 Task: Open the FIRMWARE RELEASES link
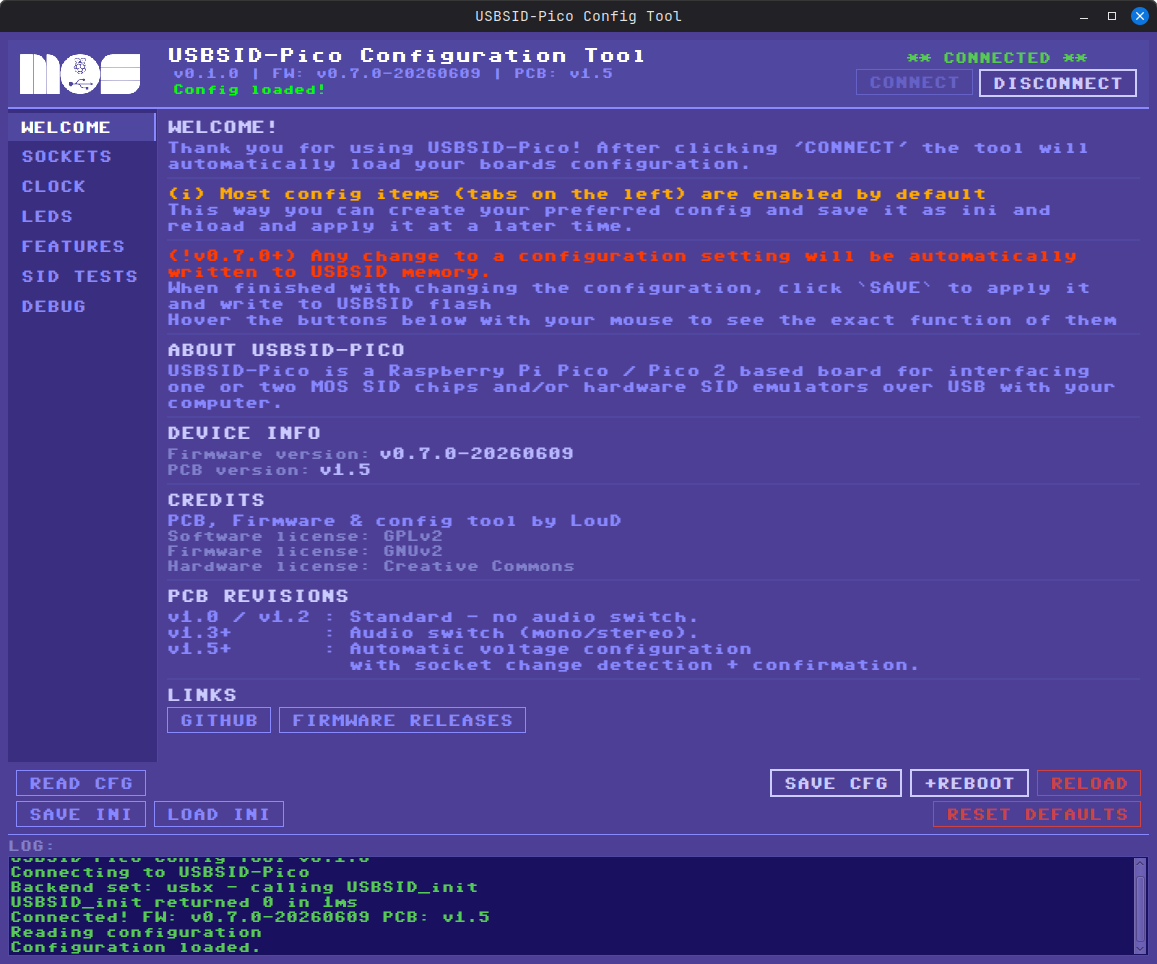click(x=402, y=720)
